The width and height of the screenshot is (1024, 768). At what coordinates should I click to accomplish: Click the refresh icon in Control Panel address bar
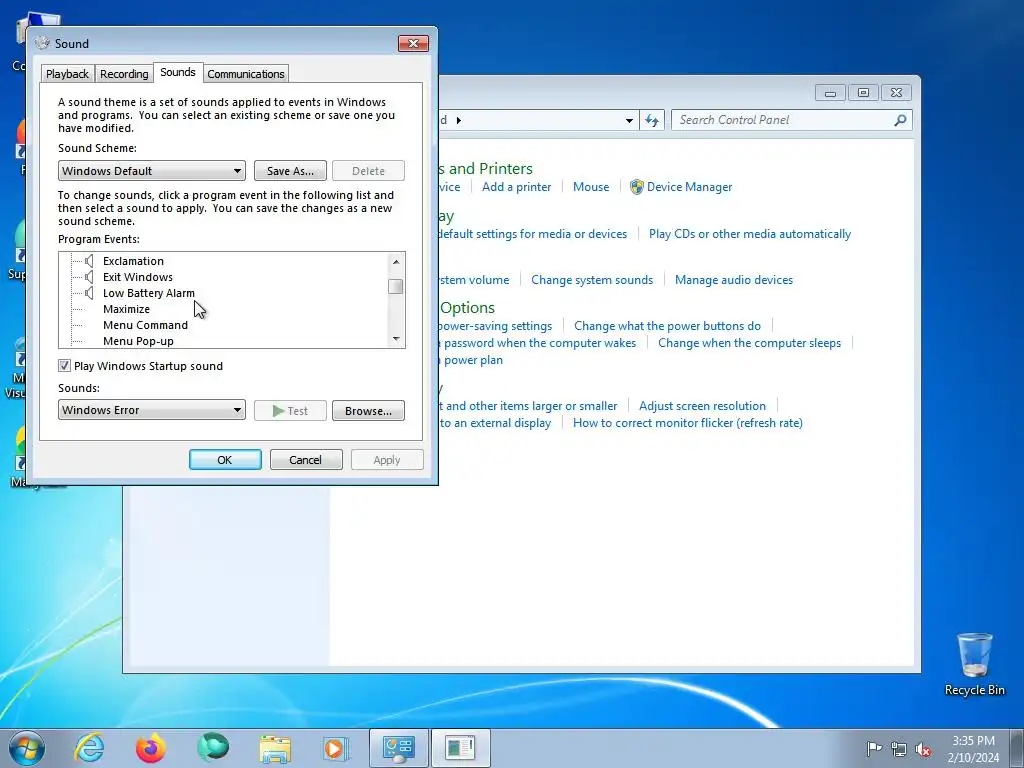[652, 120]
